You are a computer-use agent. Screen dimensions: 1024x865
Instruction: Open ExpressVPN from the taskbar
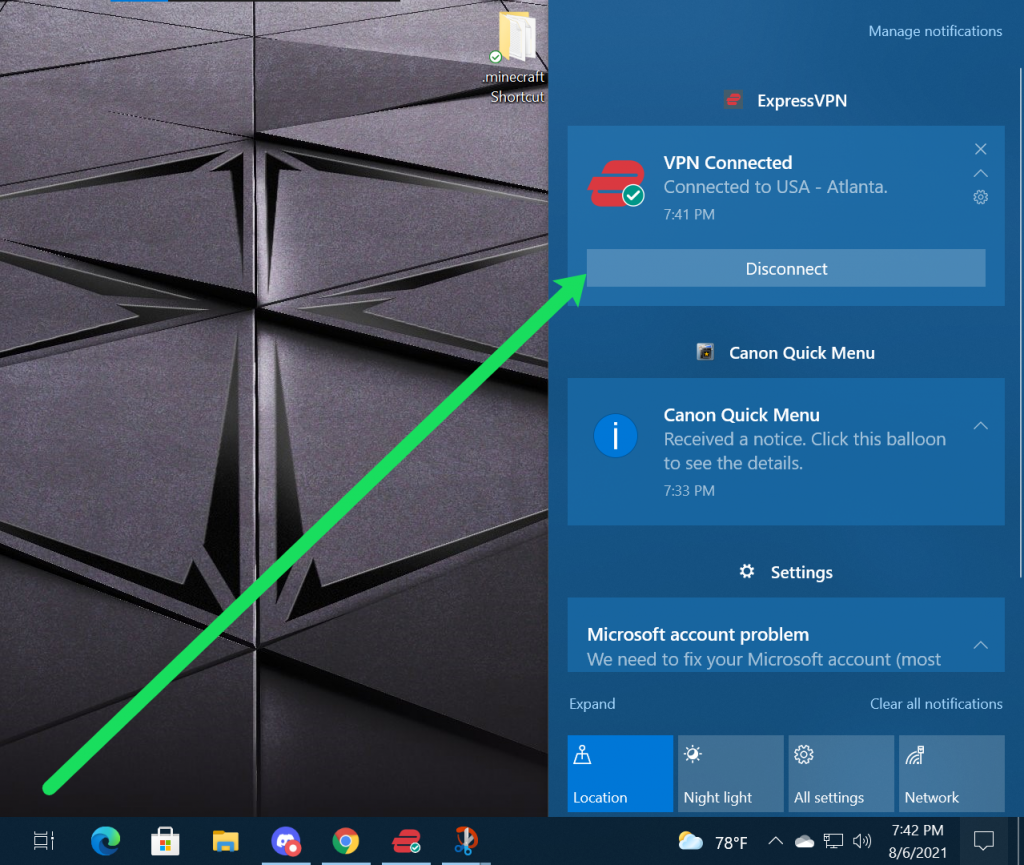tap(406, 841)
